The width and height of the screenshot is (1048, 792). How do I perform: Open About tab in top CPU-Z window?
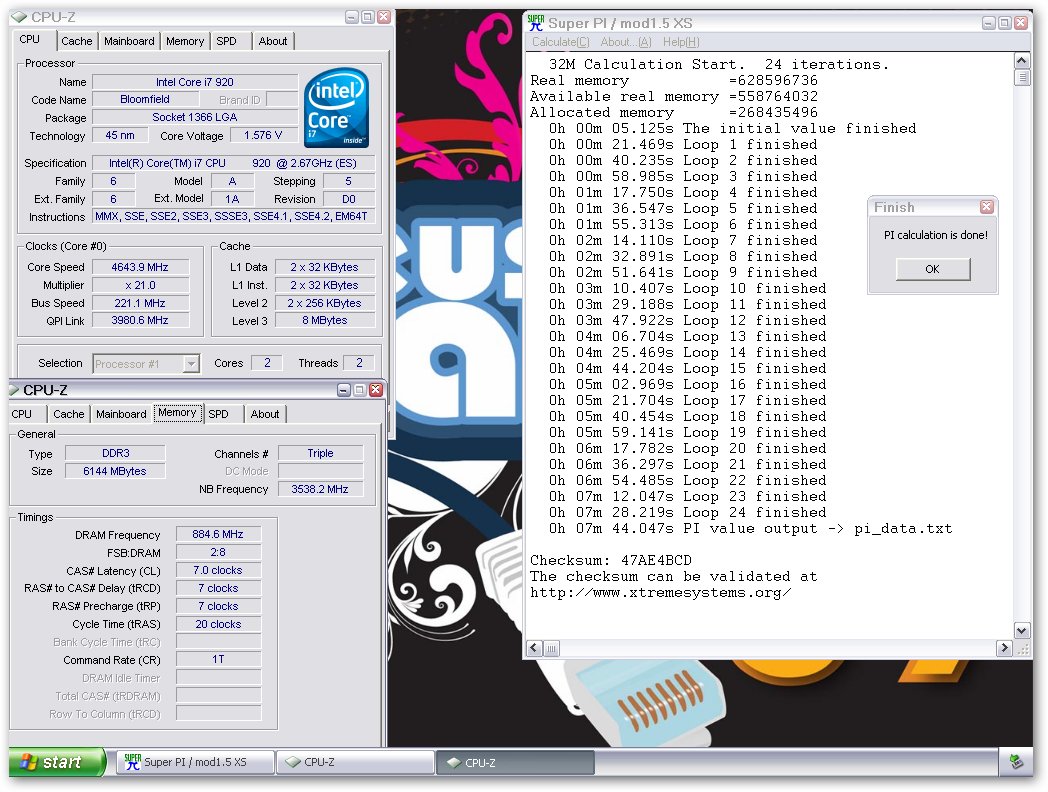click(x=273, y=41)
